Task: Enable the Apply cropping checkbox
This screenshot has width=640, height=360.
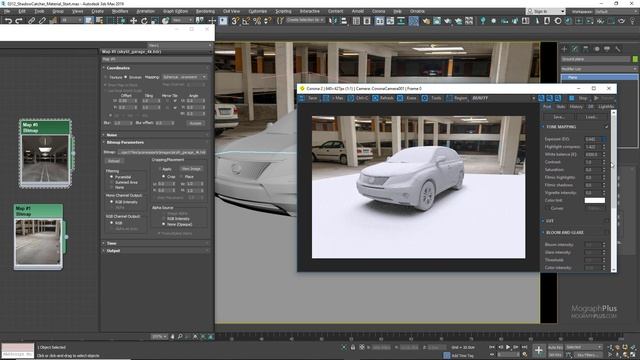Action: point(160,169)
